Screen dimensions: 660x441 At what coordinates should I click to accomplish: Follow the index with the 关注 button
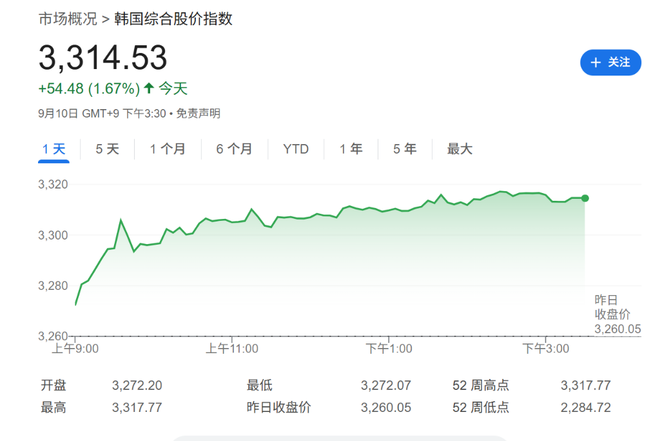pyautogui.click(x=610, y=62)
